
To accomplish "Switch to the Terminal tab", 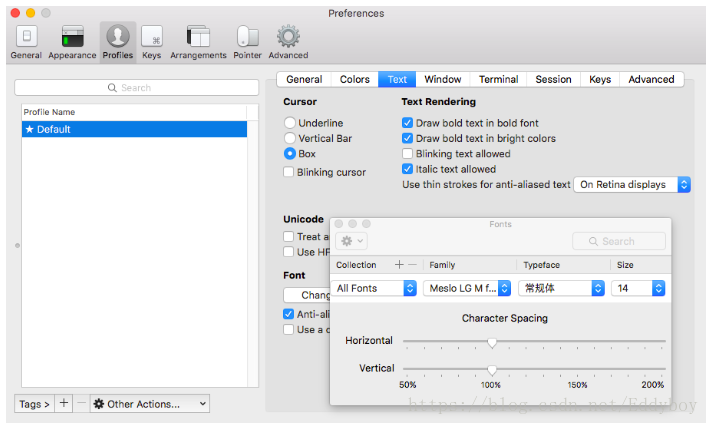I will pos(498,79).
